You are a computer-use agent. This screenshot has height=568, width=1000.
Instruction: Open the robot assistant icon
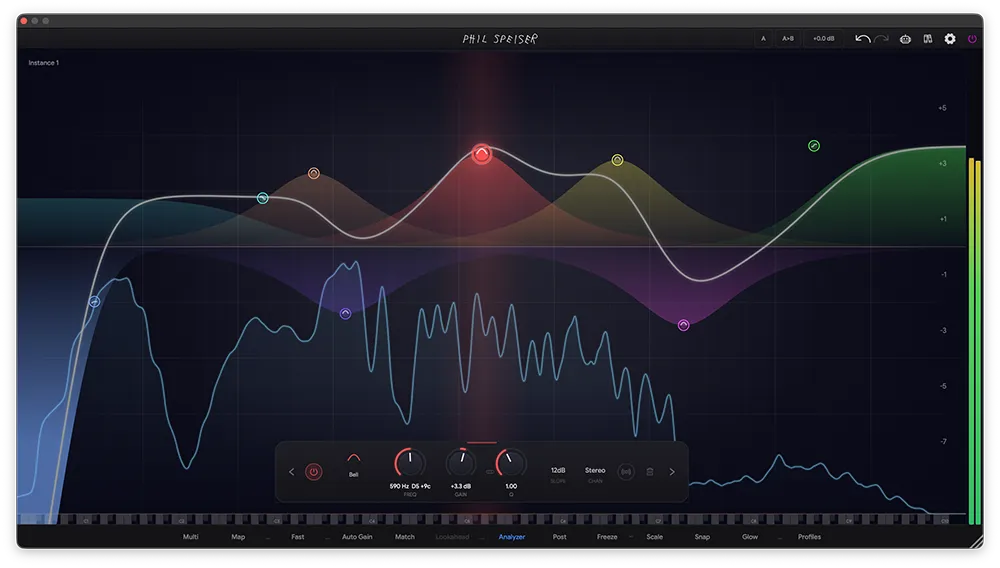click(906, 39)
